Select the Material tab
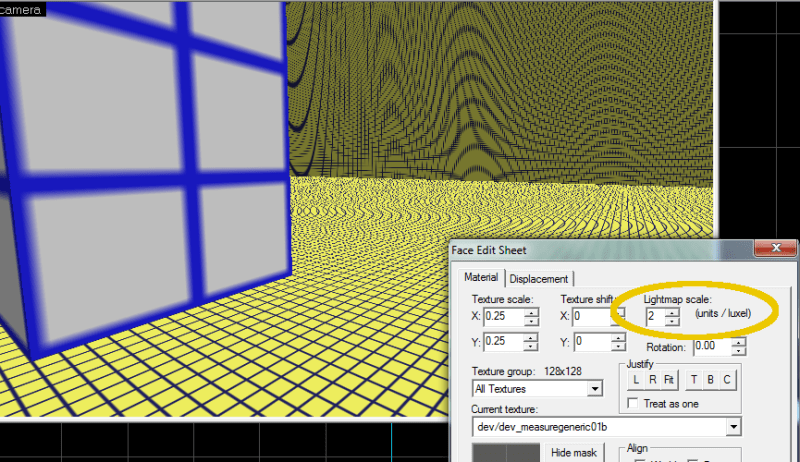Viewport: 800px width, 462px height. click(x=481, y=277)
